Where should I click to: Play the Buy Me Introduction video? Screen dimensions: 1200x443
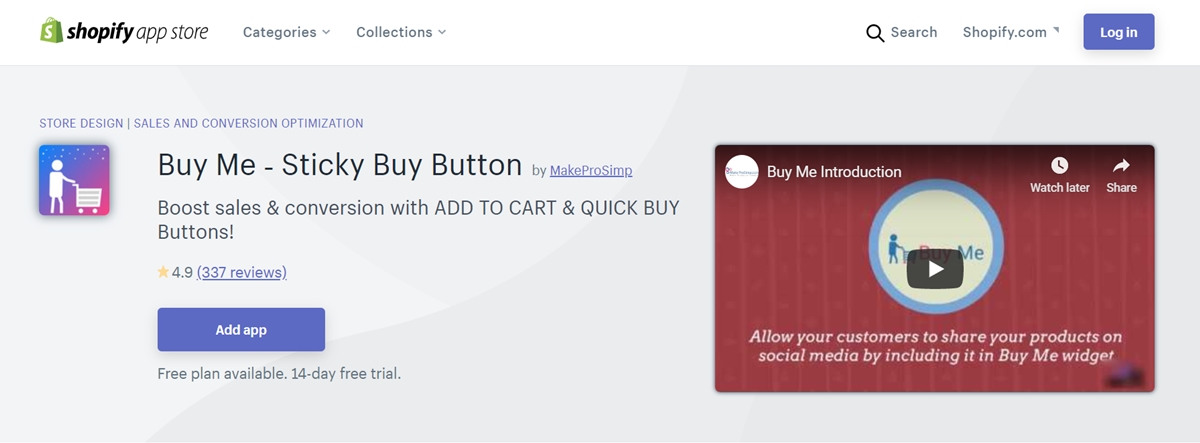(935, 268)
